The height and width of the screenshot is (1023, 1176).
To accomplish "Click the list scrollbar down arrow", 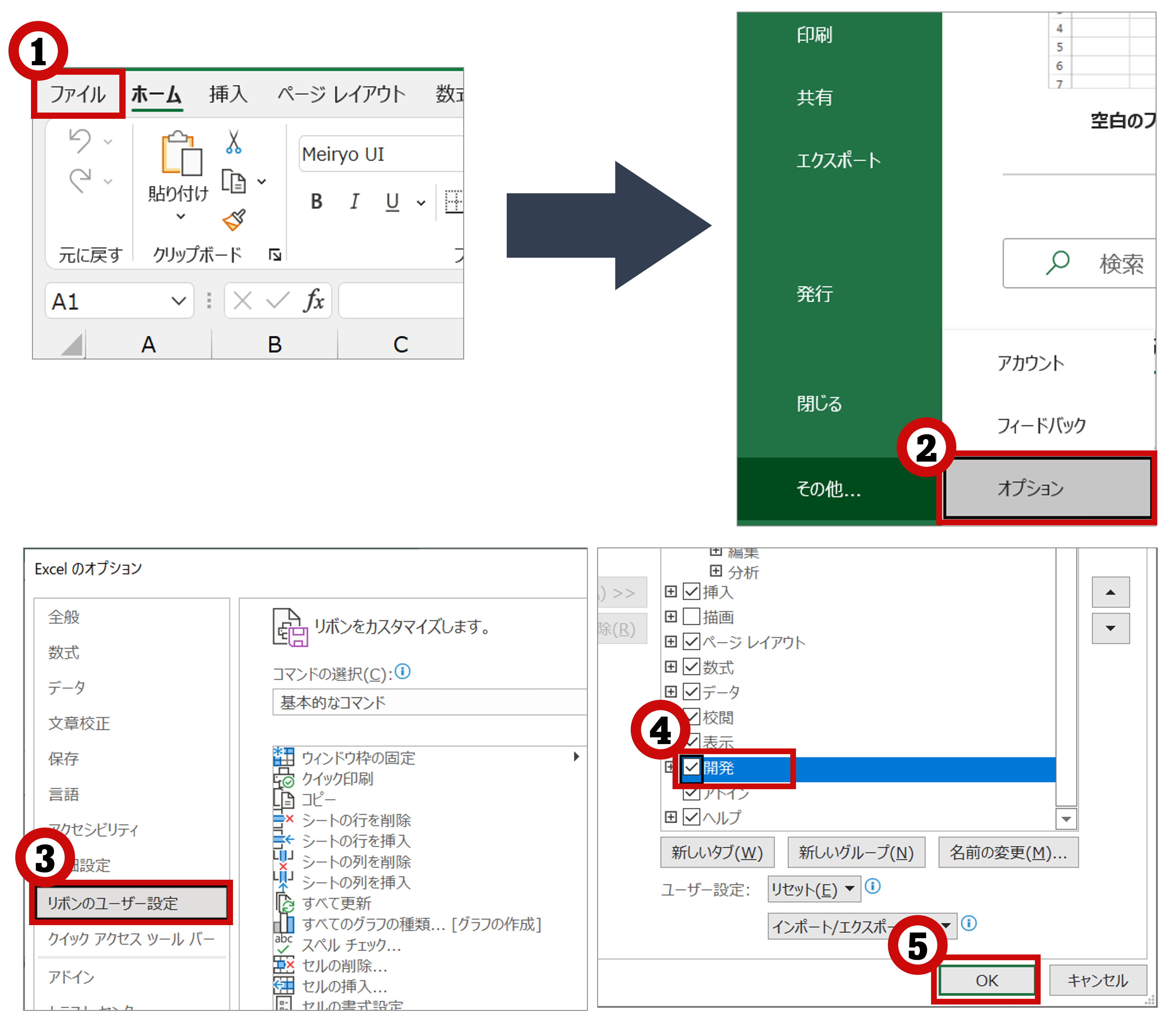I will click(1066, 819).
